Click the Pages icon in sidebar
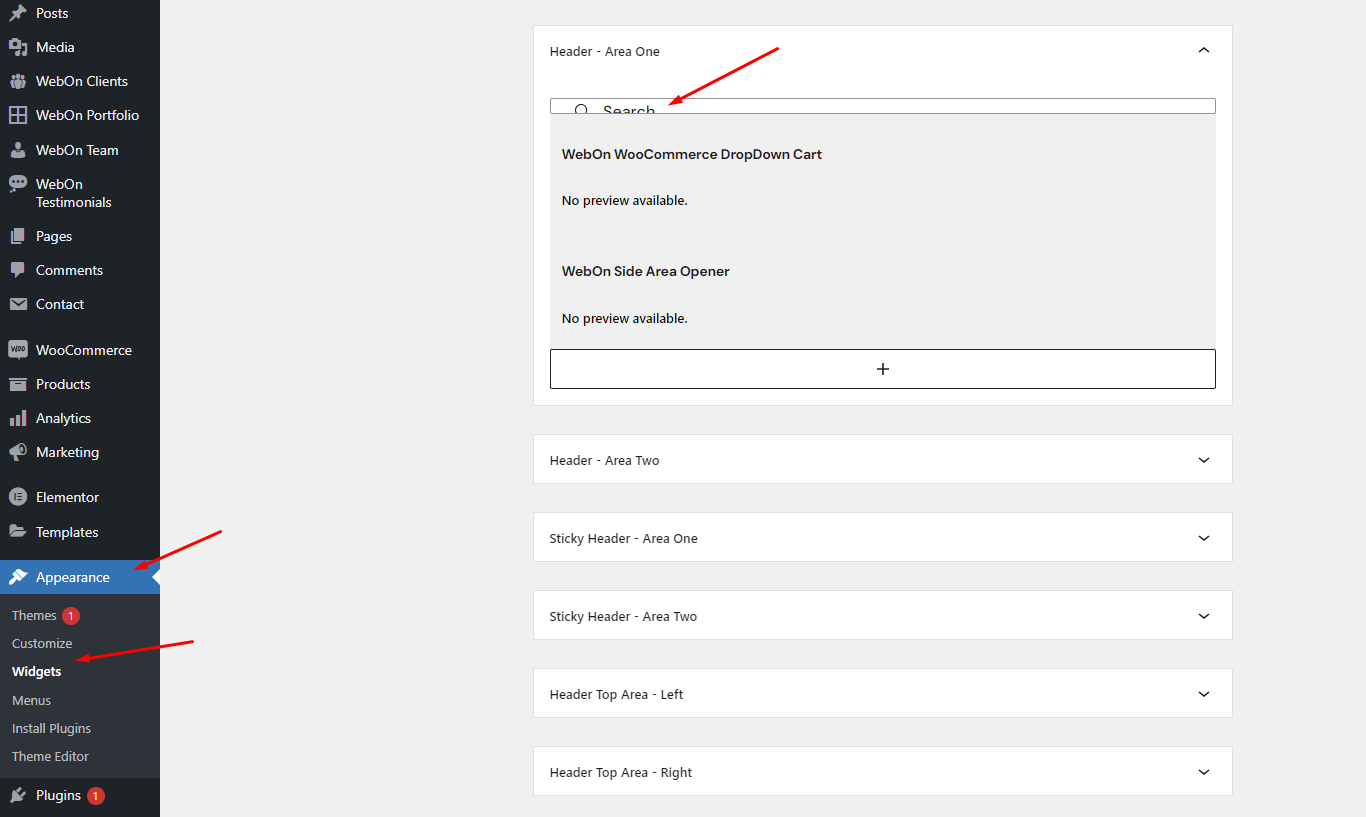Screen dimensions: 1366x817 pyautogui.click(x=18, y=236)
